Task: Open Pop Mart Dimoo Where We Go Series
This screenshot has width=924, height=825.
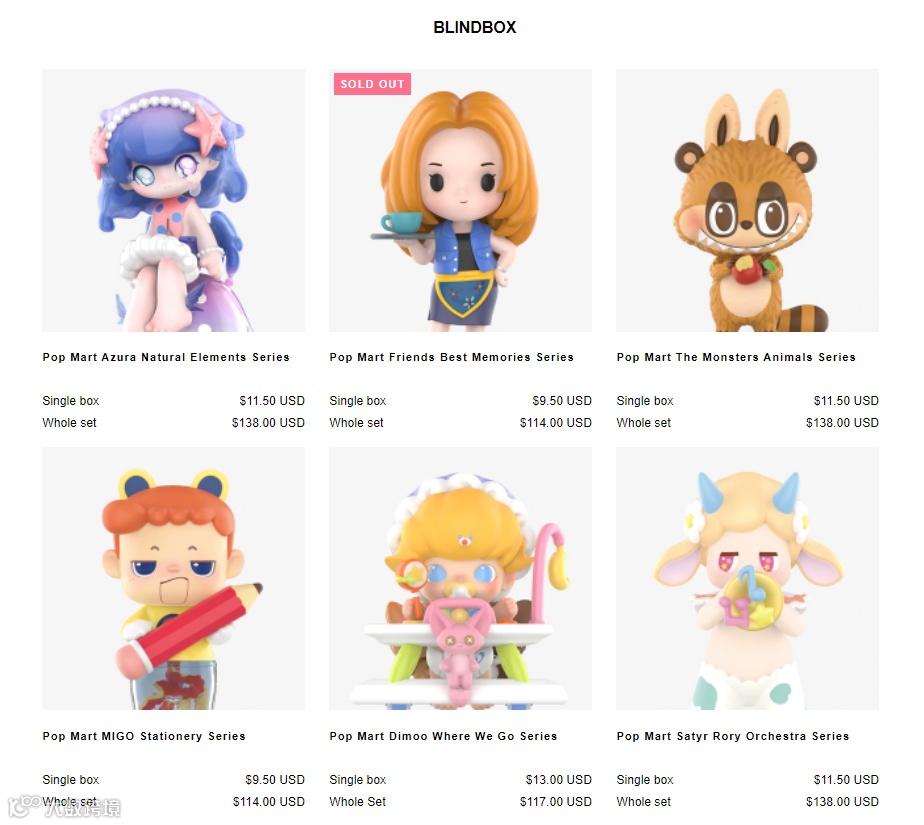Action: pos(443,736)
